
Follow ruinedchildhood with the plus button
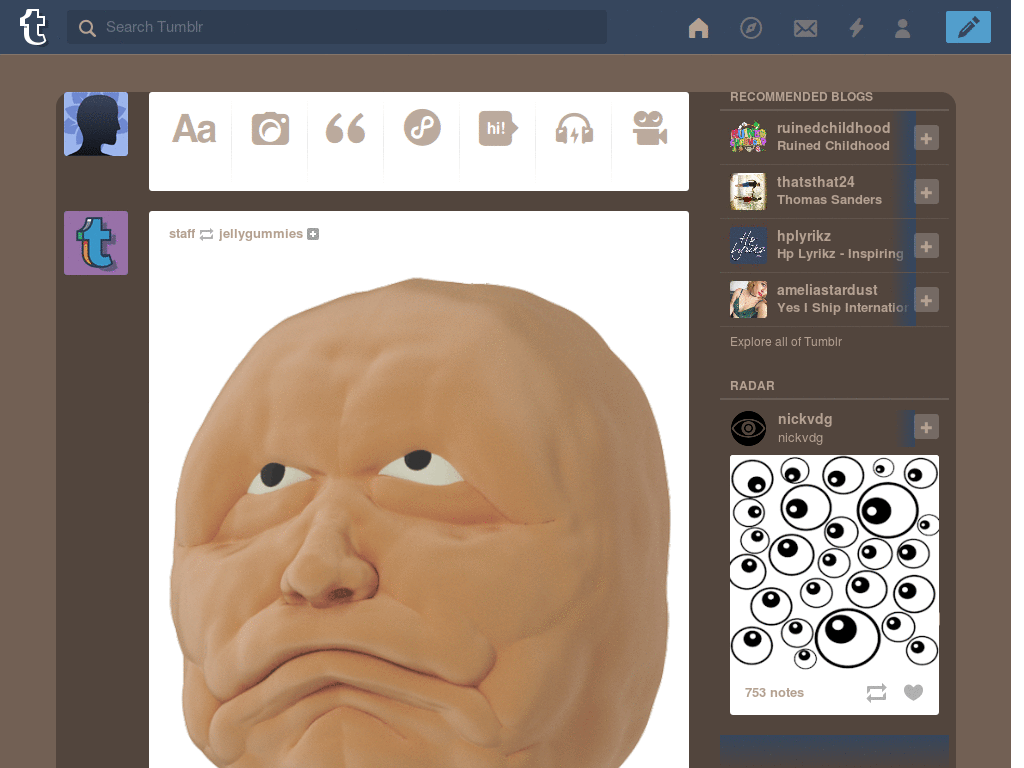tap(926, 138)
